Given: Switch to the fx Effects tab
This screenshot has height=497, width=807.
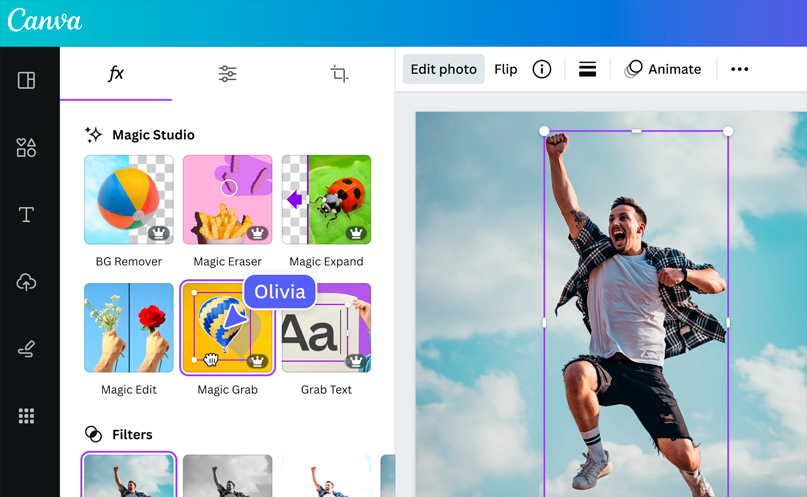Looking at the screenshot, I should click(116, 74).
